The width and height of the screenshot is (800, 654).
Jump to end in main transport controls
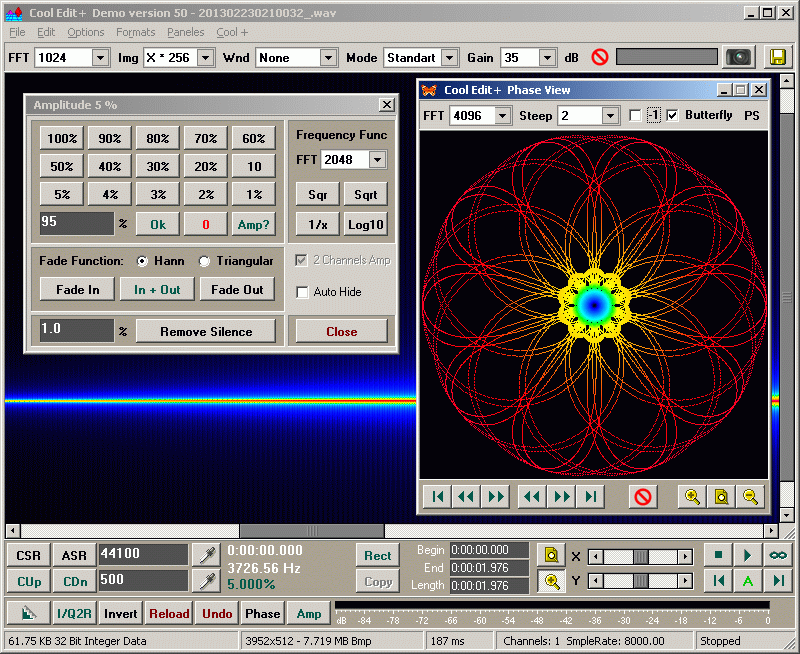click(778, 581)
